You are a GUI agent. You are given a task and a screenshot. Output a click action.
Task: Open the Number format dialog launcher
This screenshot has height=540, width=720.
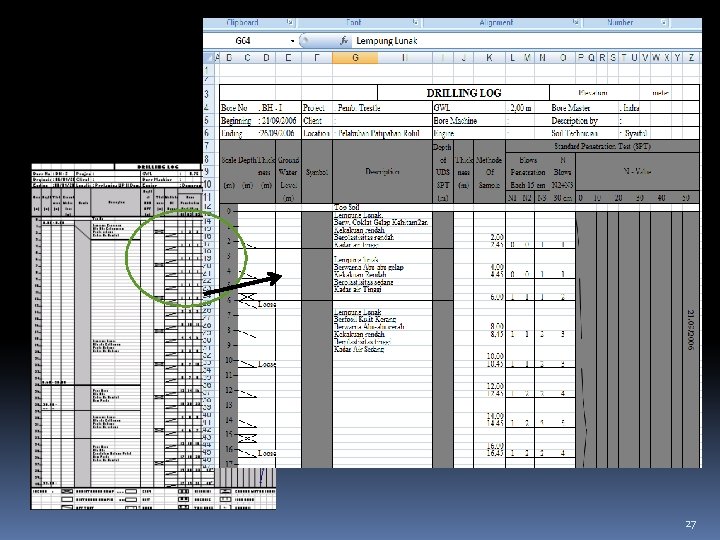click(664, 22)
